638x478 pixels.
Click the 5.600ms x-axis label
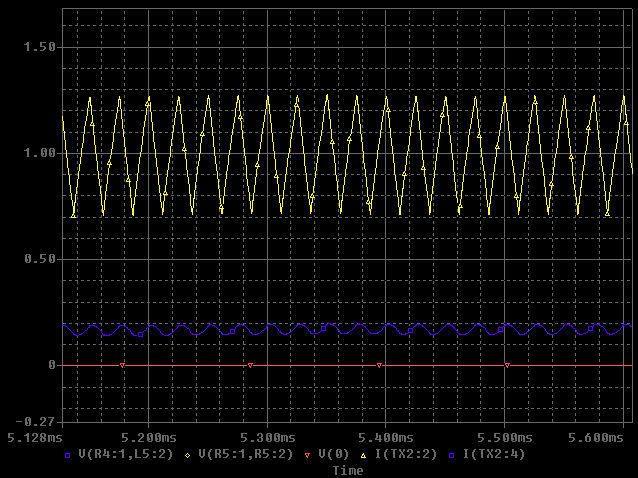pos(596,438)
